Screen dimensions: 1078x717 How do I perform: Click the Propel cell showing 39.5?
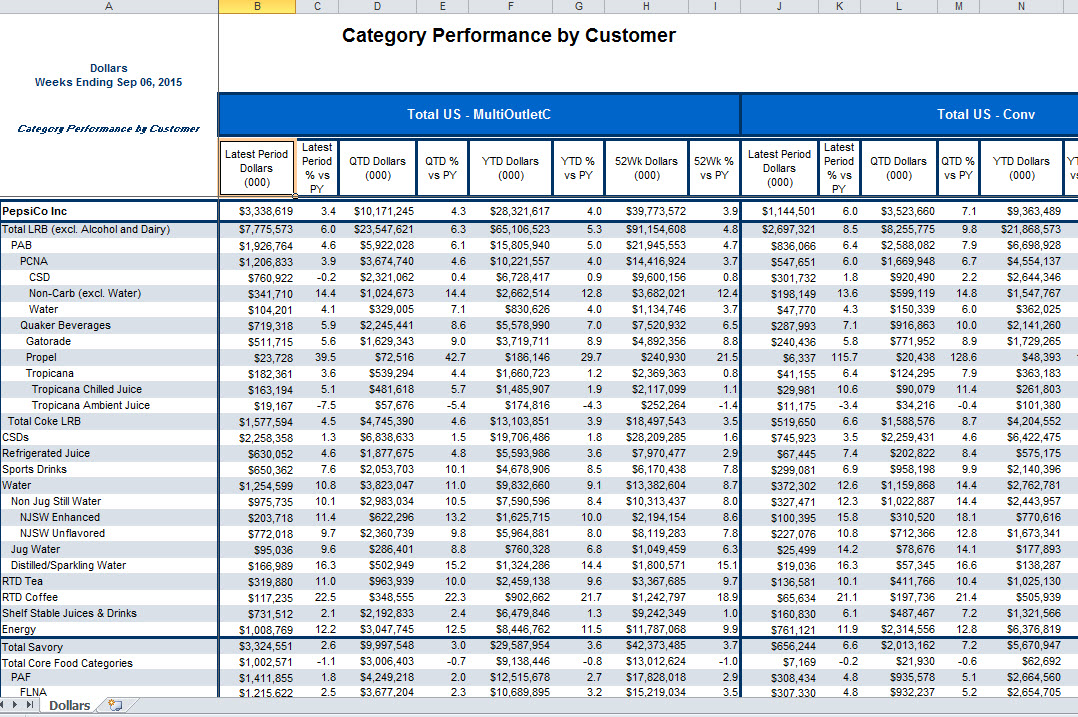coord(317,357)
